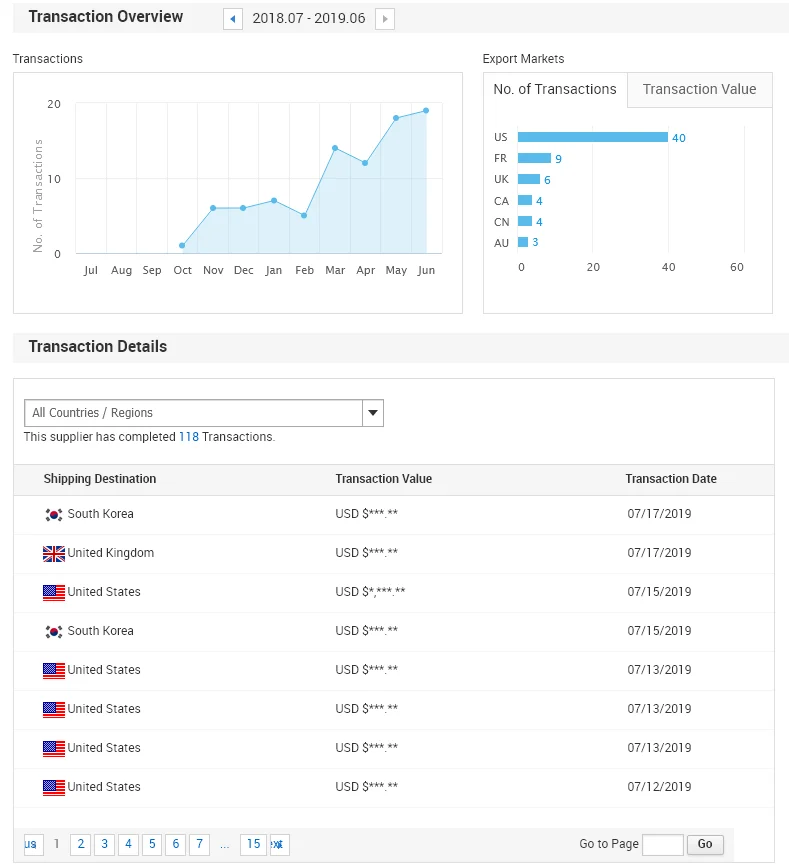Viewport: 789px width, 867px height.
Task: Click the Go to Page input field
Action: coord(662,844)
